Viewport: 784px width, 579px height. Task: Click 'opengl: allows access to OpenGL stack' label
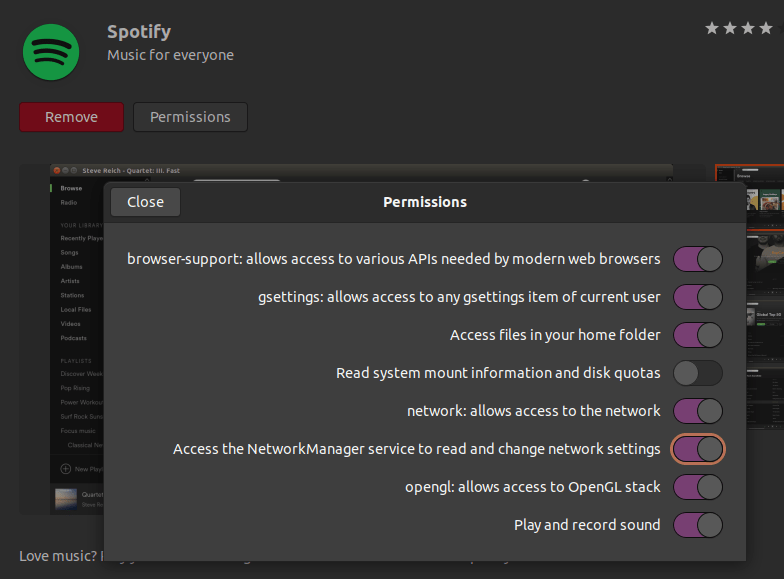[532, 487]
